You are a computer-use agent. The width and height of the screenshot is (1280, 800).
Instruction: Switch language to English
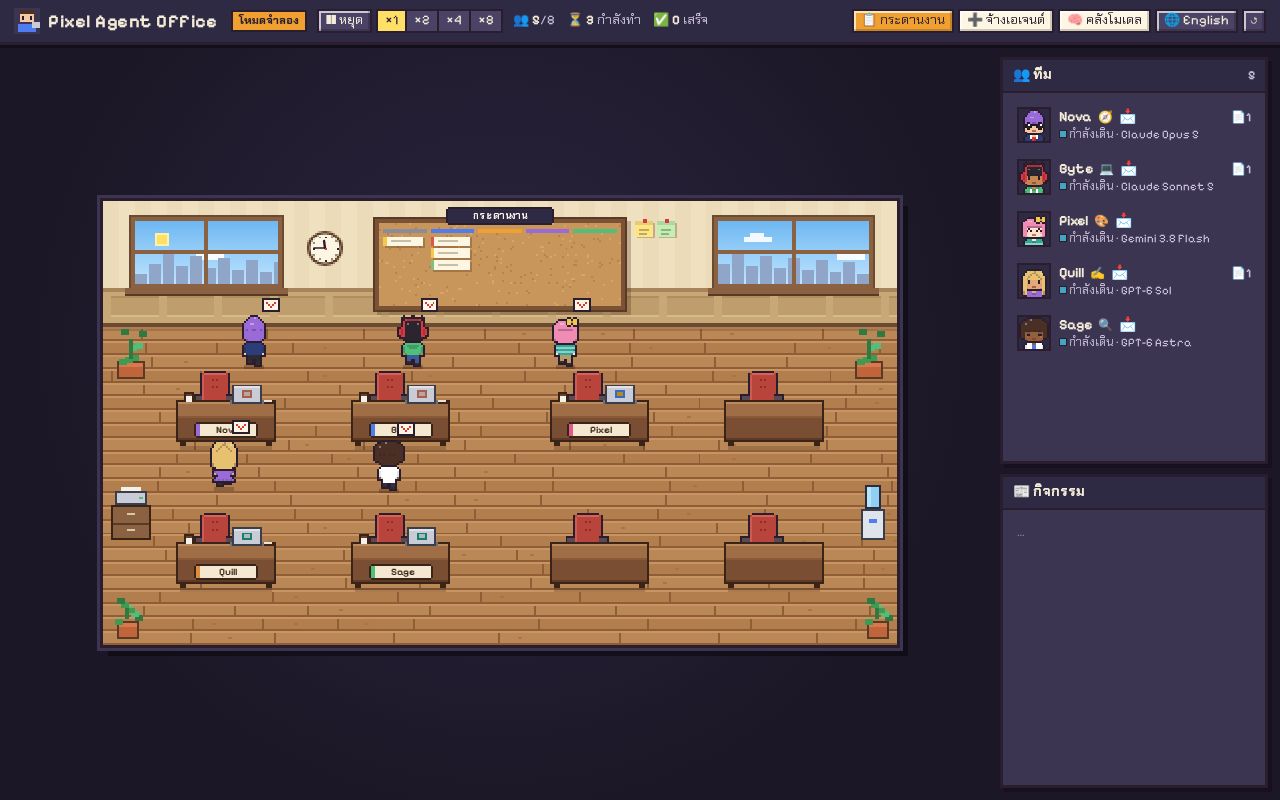[1196, 21]
